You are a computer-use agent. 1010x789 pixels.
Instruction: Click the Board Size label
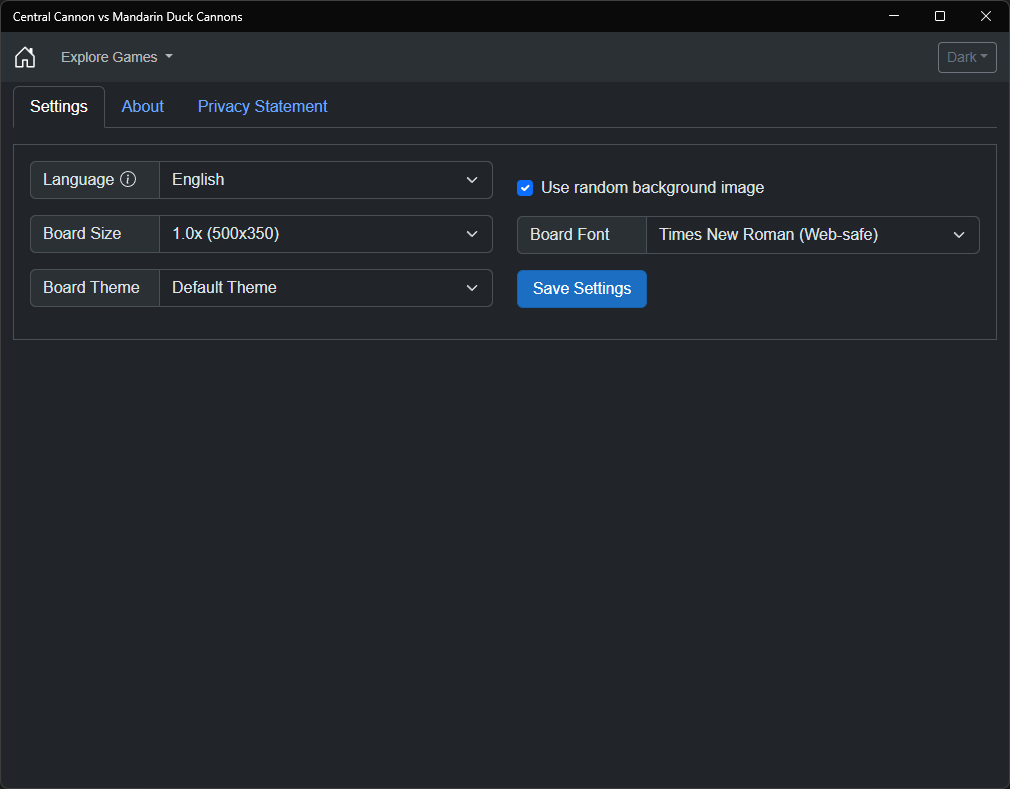click(82, 234)
